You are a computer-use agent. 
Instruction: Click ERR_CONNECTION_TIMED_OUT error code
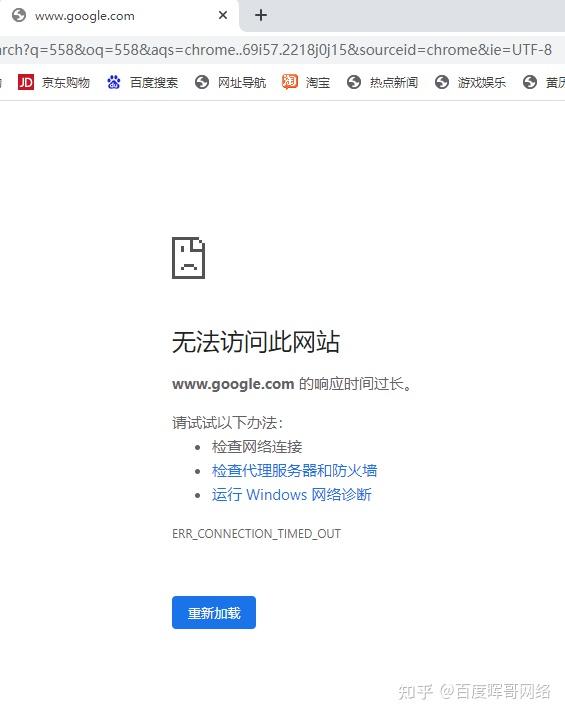256,533
